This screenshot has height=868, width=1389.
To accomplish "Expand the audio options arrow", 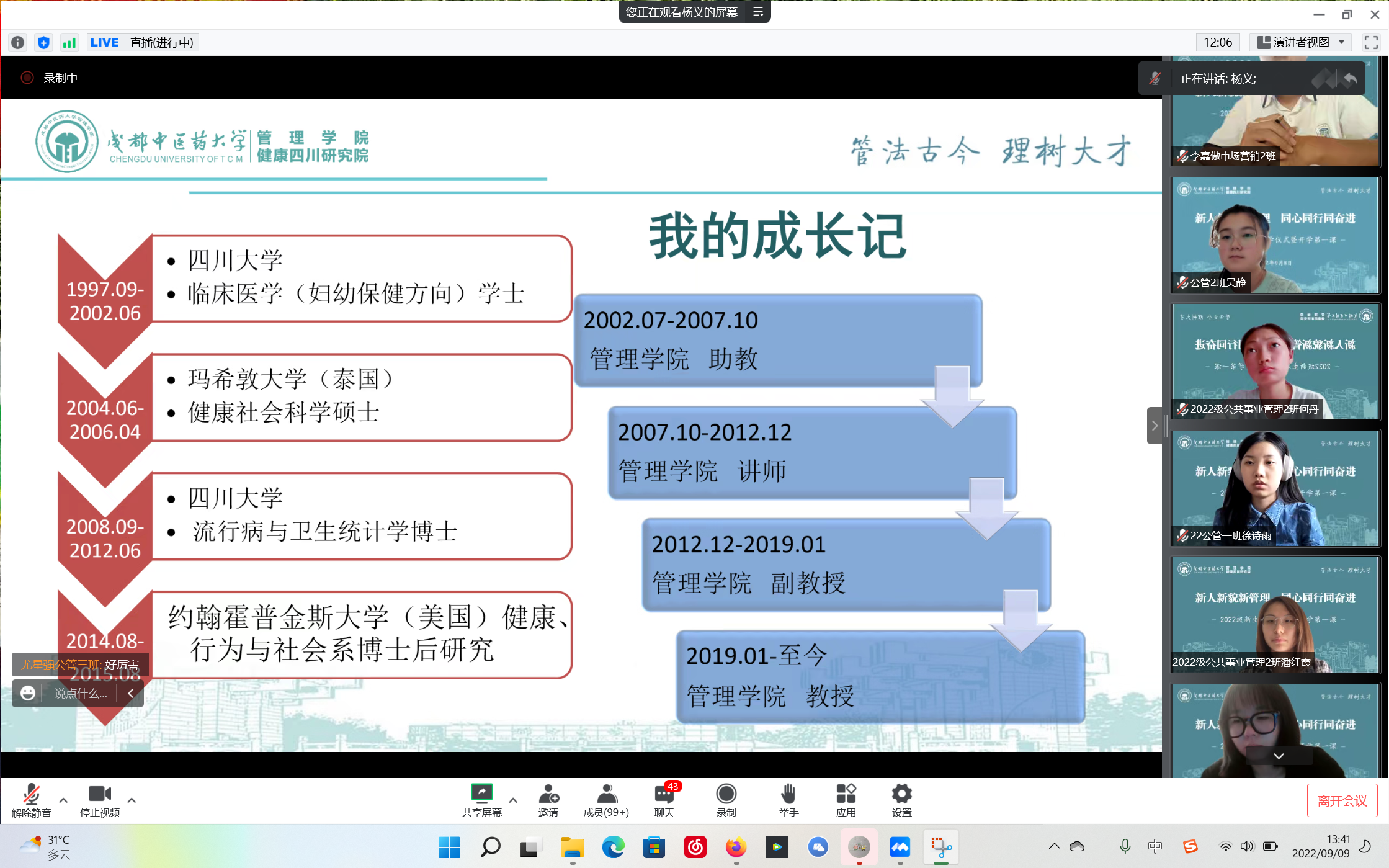I will 63,800.
